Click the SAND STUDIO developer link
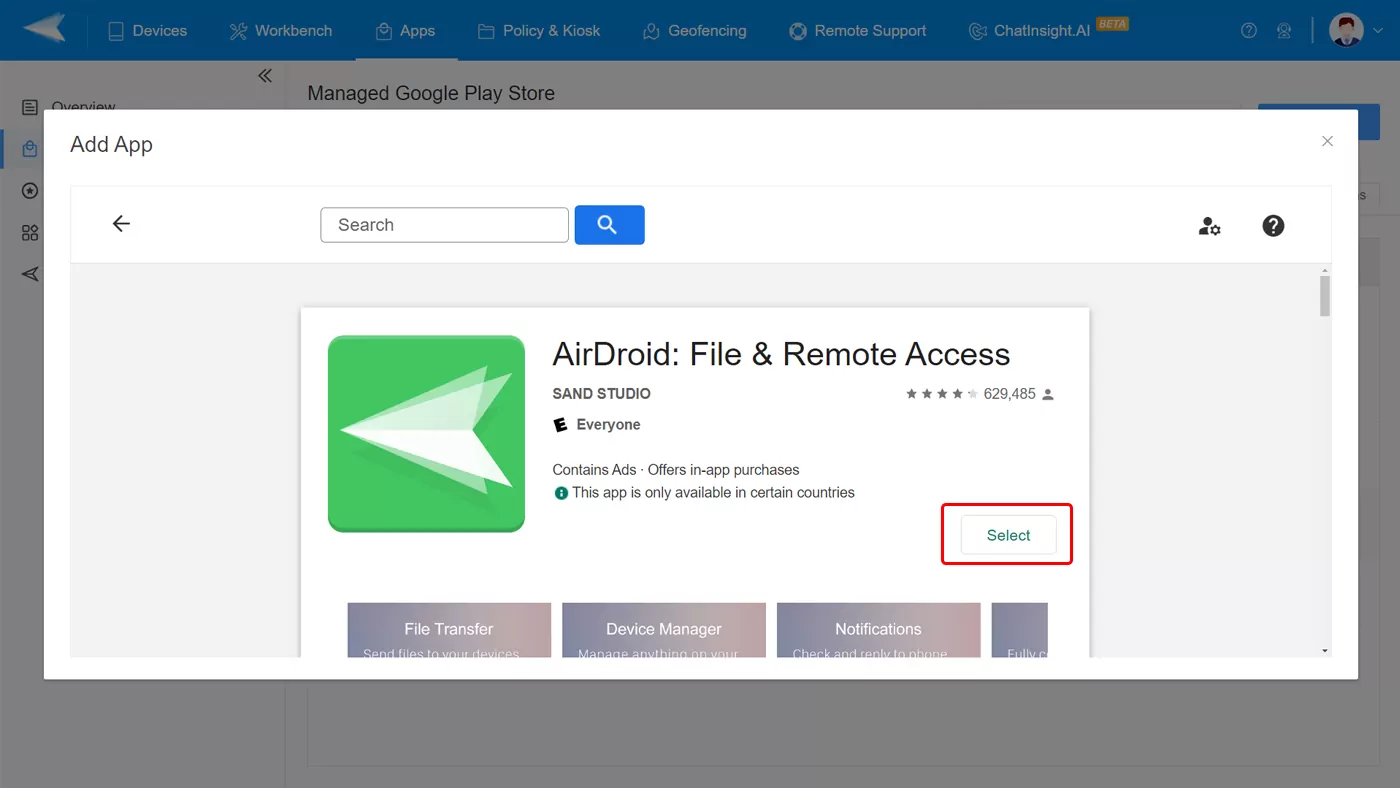The width and height of the screenshot is (1400, 788). tap(601, 394)
